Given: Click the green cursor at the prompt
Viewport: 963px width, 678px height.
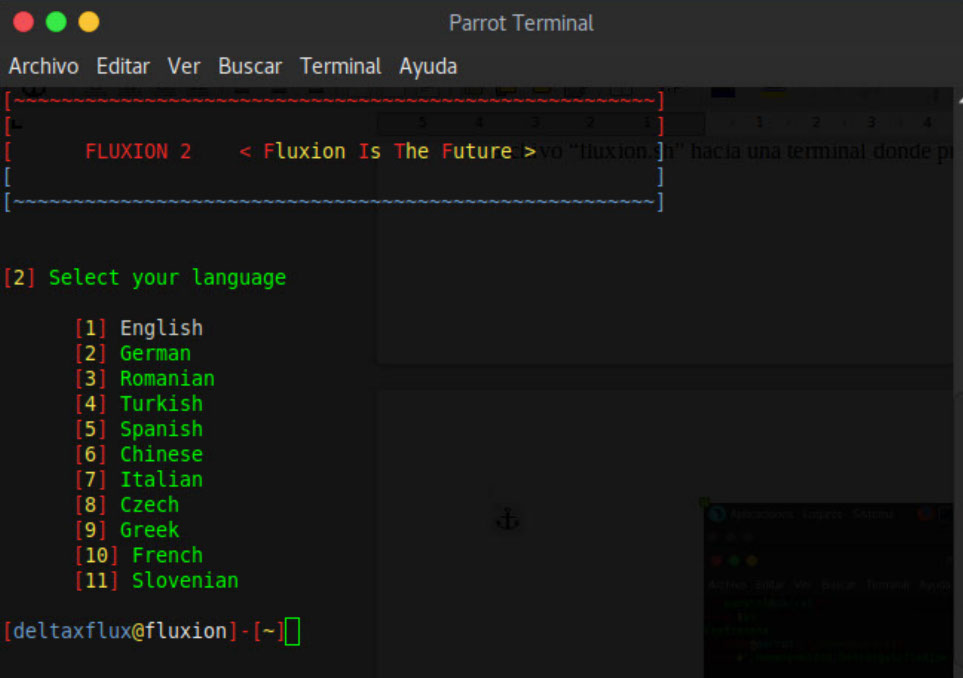Looking at the screenshot, I should tap(292, 631).
